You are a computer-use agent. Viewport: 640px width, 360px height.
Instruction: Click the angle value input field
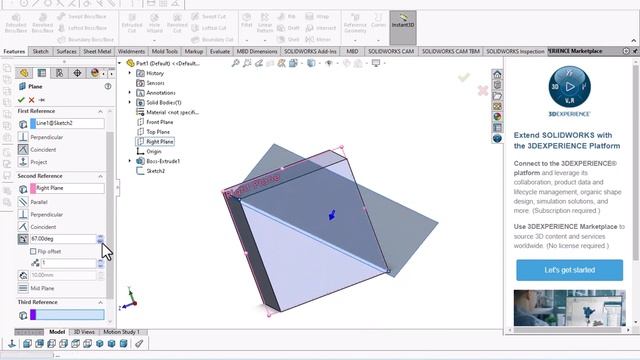coord(63,239)
